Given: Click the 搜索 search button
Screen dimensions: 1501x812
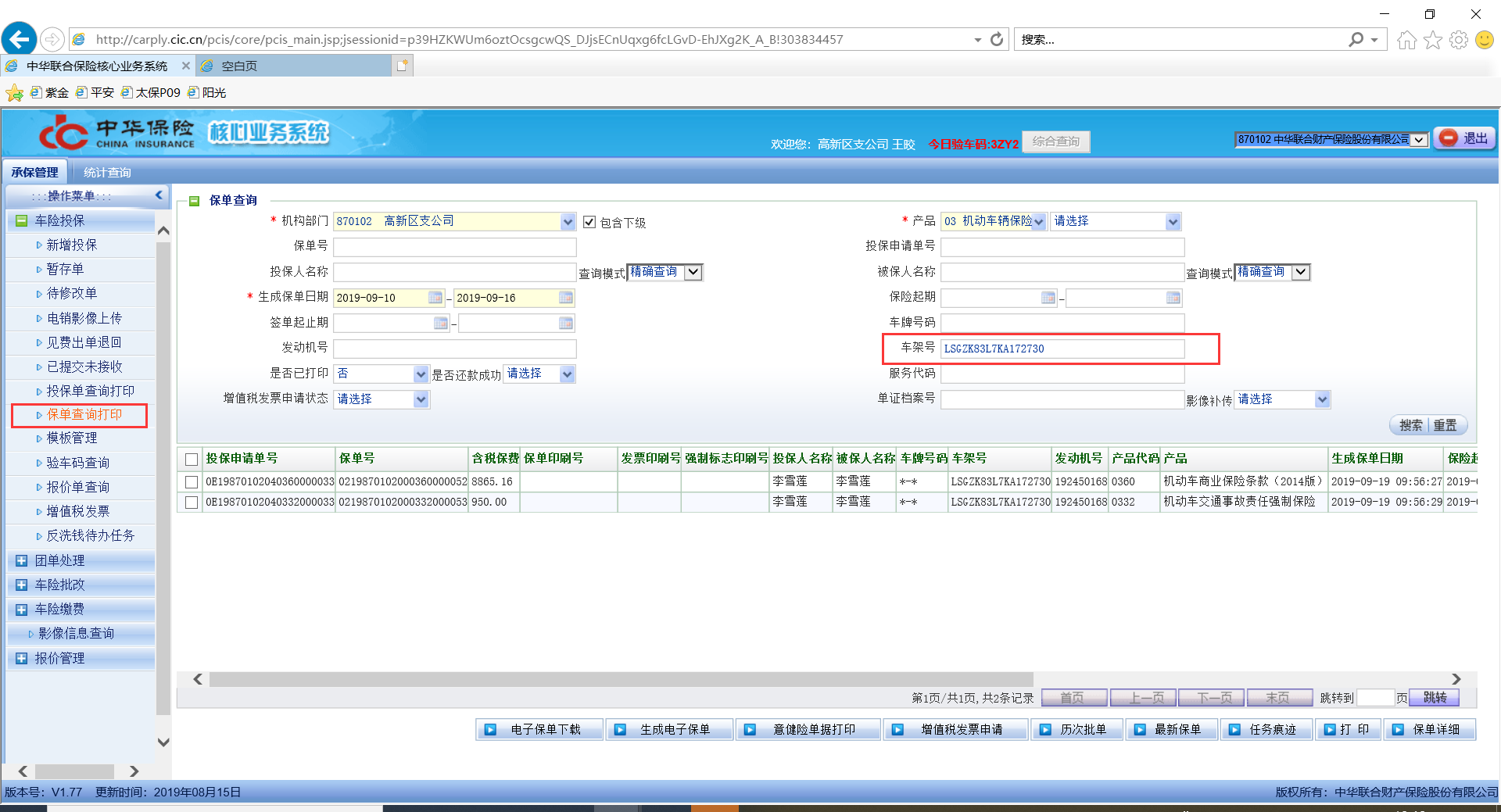Looking at the screenshot, I should pyautogui.click(x=1410, y=425).
